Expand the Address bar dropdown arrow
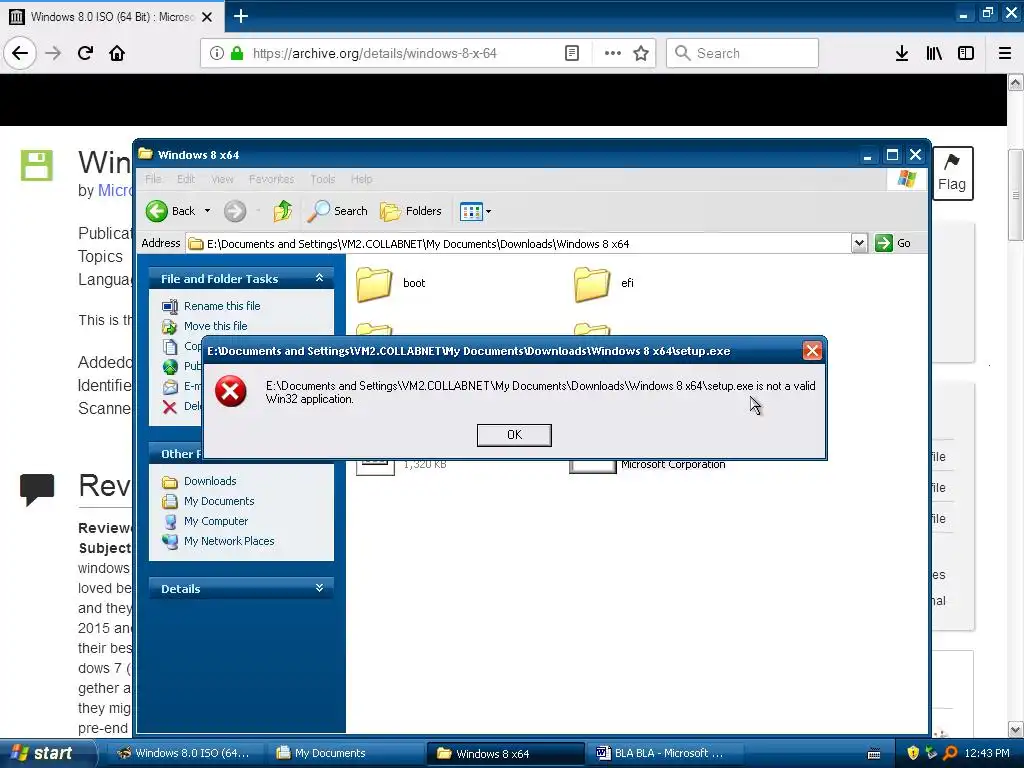 pos(859,244)
